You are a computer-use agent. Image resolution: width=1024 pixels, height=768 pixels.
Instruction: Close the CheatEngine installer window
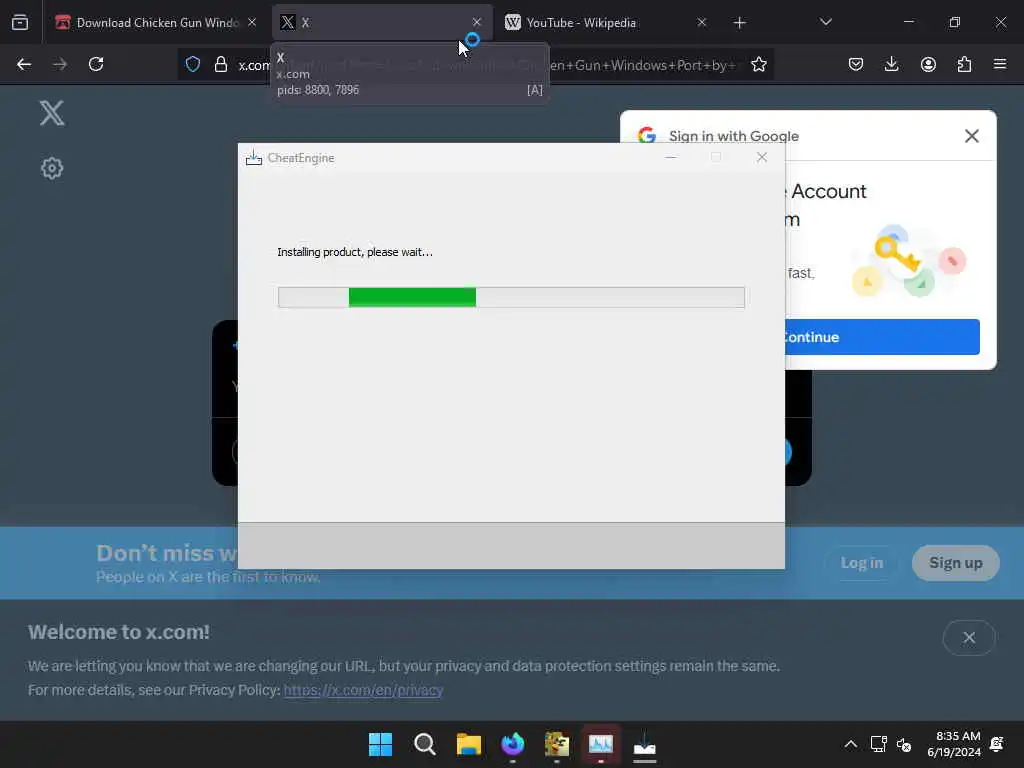click(761, 157)
